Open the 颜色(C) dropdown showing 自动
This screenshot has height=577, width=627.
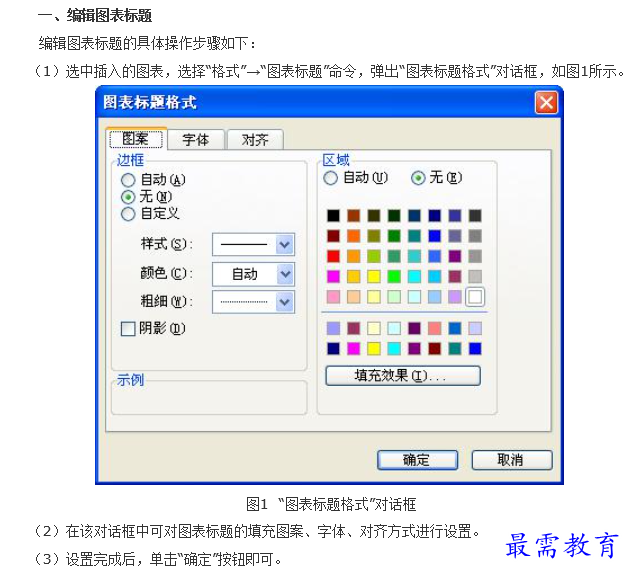(x=254, y=274)
